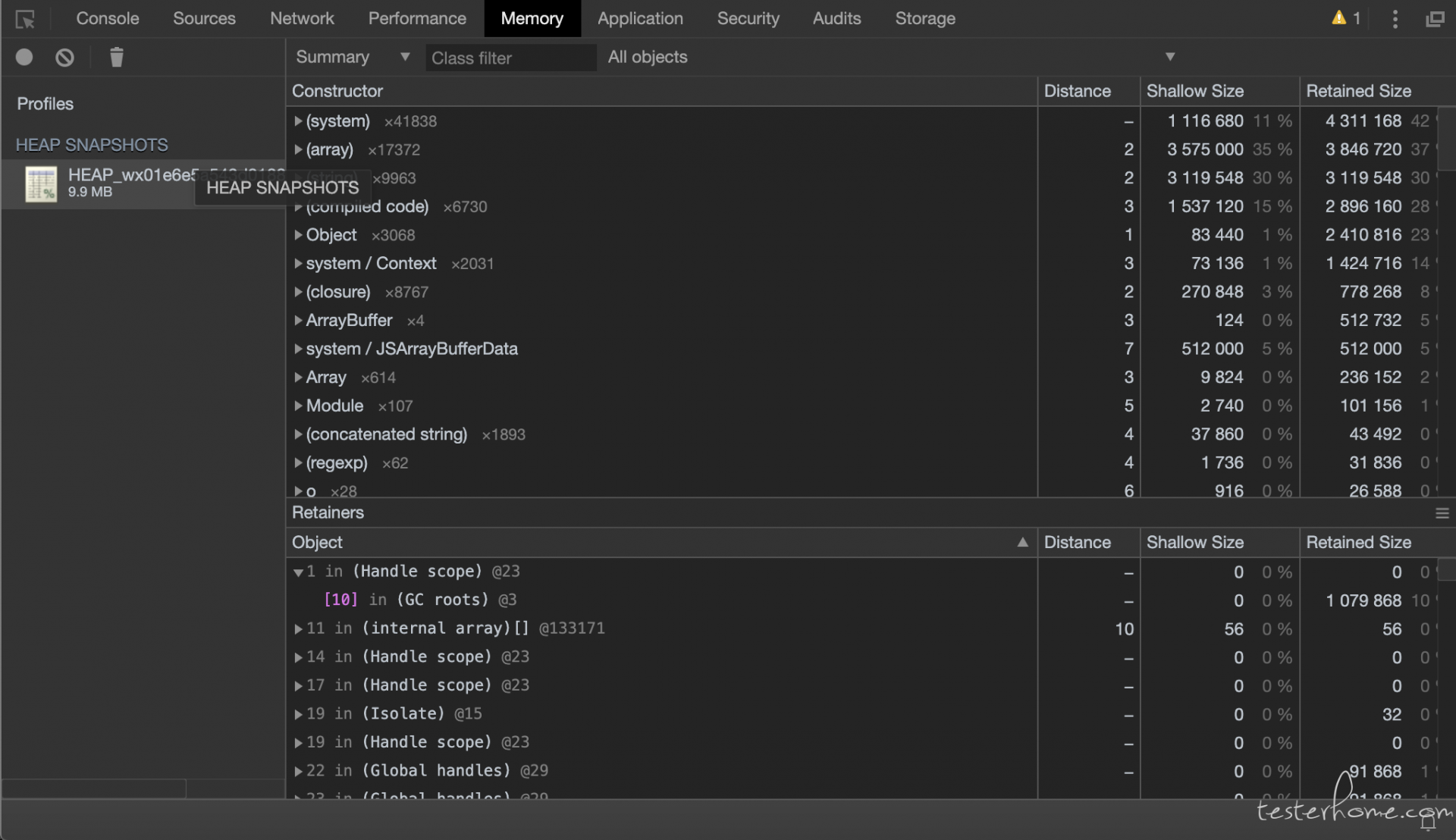Screen dimensions: 1456x840
Task: Sort by Constructor column header
Action: [661, 91]
